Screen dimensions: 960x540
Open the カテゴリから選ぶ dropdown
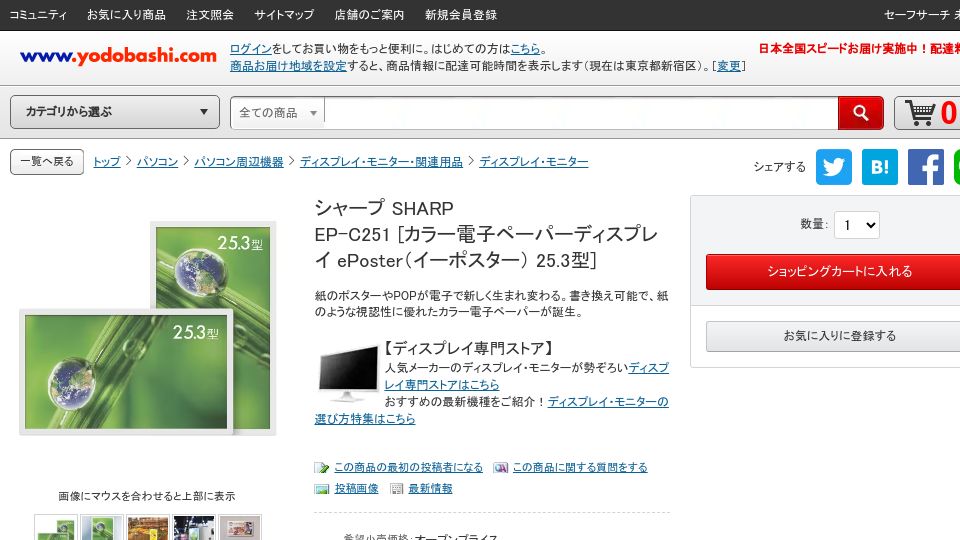[x=115, y=112]
